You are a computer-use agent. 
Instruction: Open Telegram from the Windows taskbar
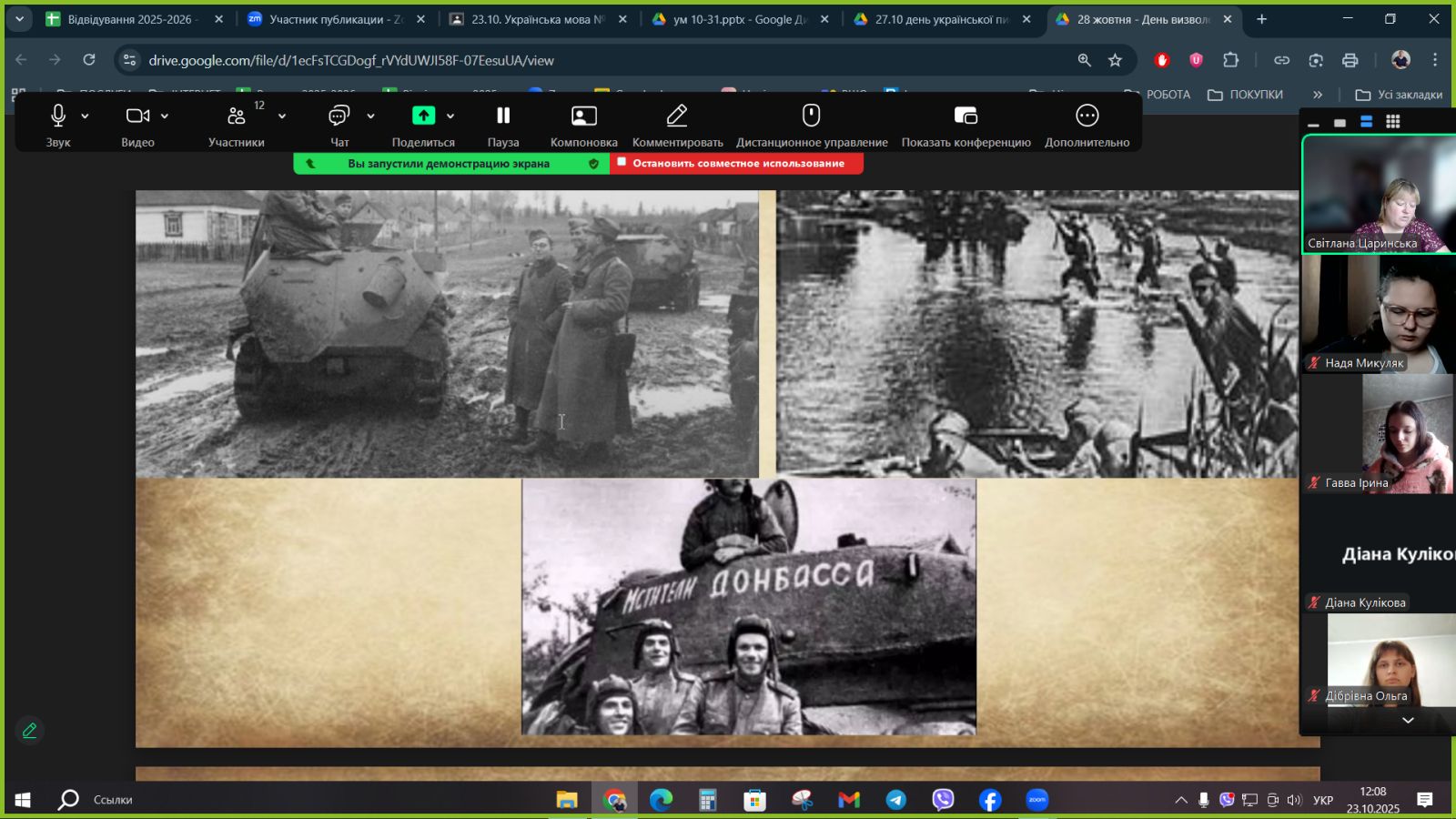tap(895, 800)
